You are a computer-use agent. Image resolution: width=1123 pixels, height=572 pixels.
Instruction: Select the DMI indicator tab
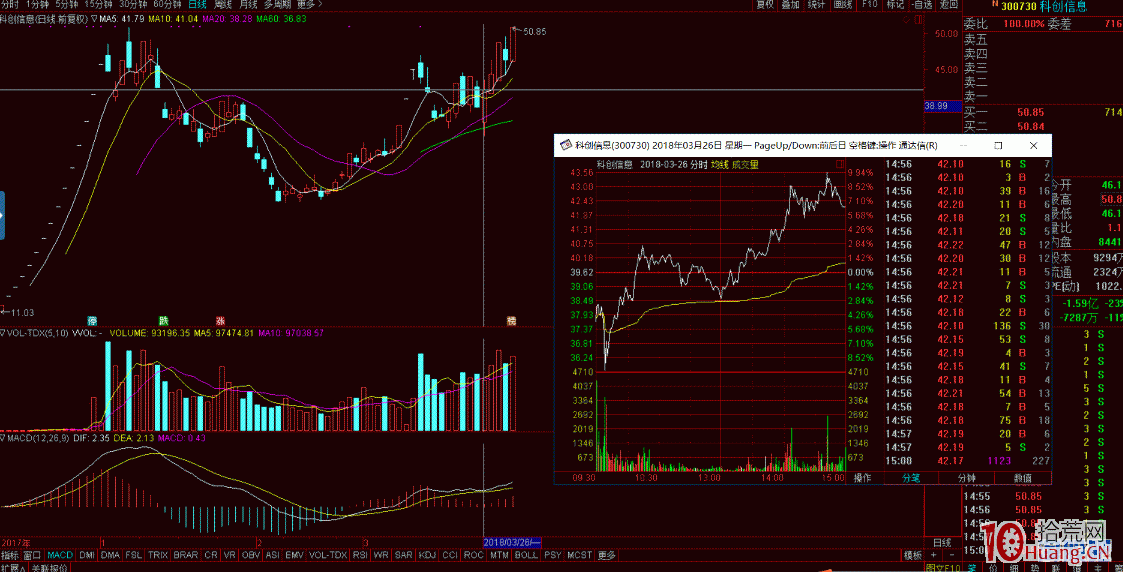(87, 555)
